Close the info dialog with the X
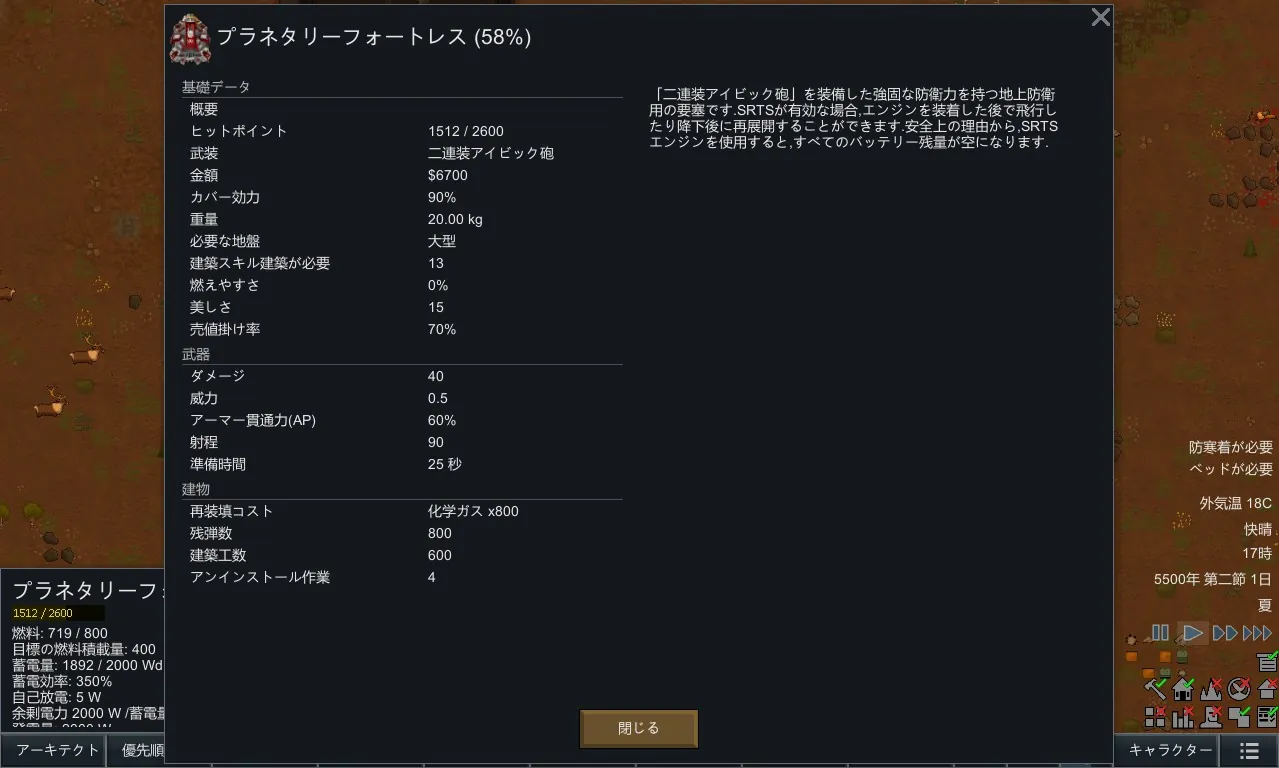The image size is (1279, 768). point(1100,18)
